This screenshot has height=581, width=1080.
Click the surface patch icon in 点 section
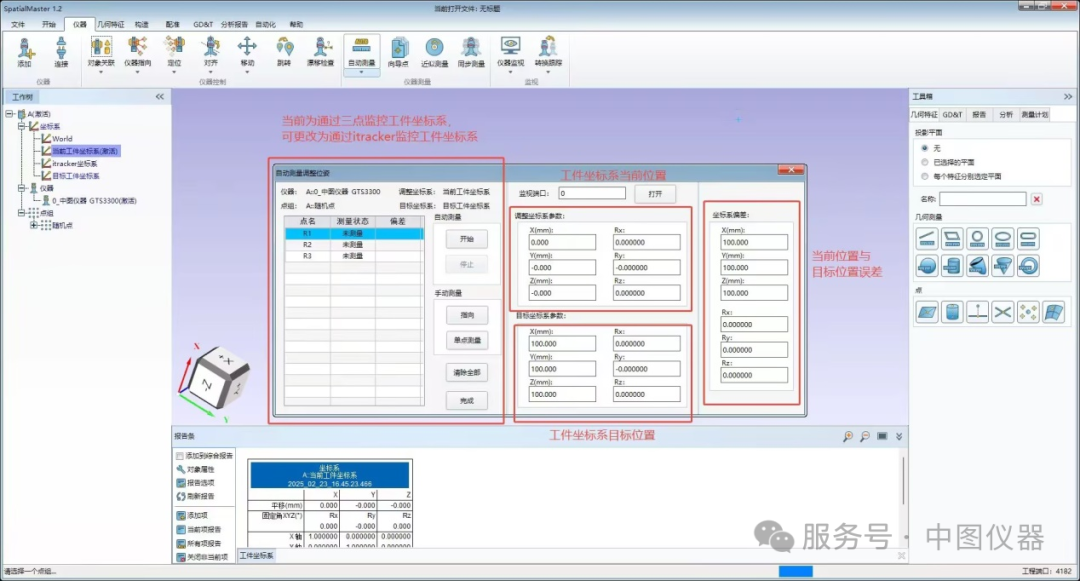pos(1054,313)
